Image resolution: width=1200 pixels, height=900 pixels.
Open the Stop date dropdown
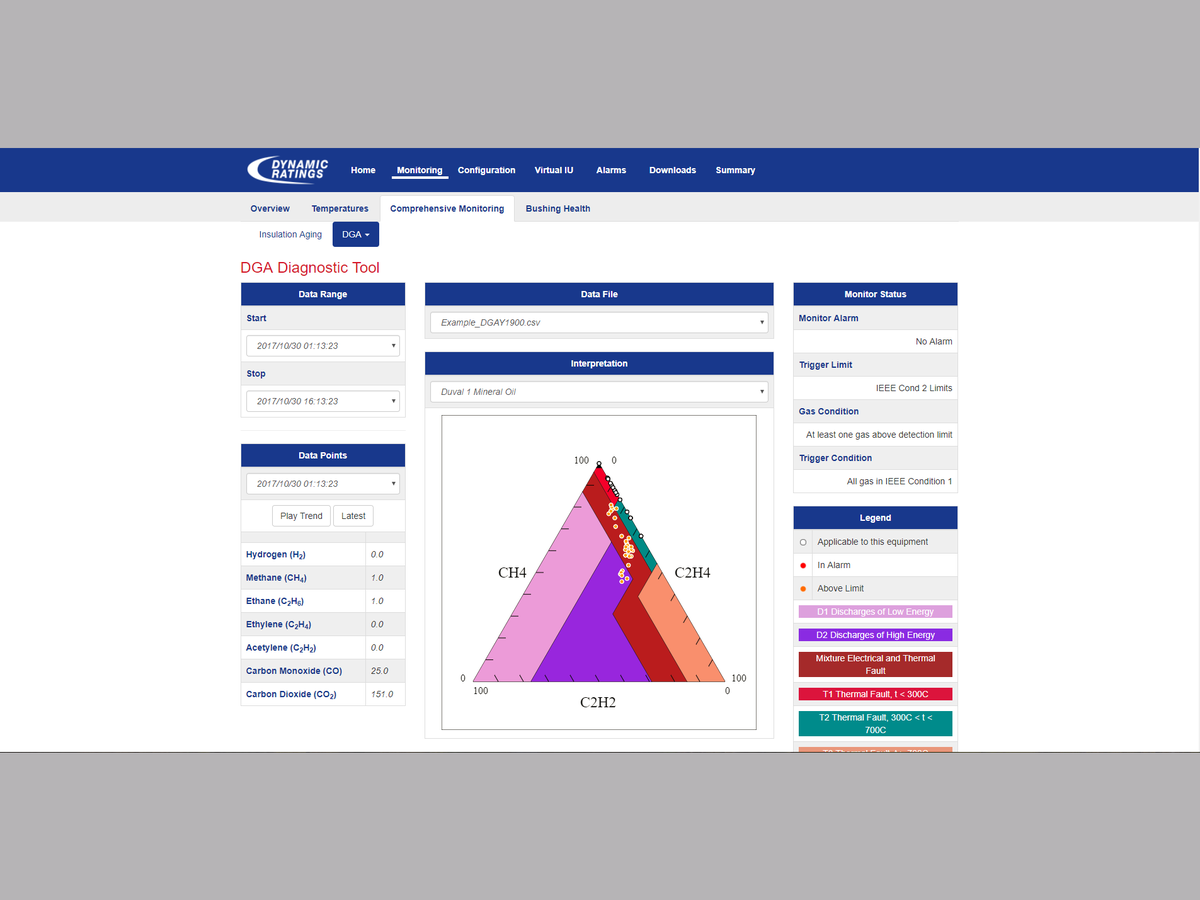pyautogui.click(x=323, y=401)
